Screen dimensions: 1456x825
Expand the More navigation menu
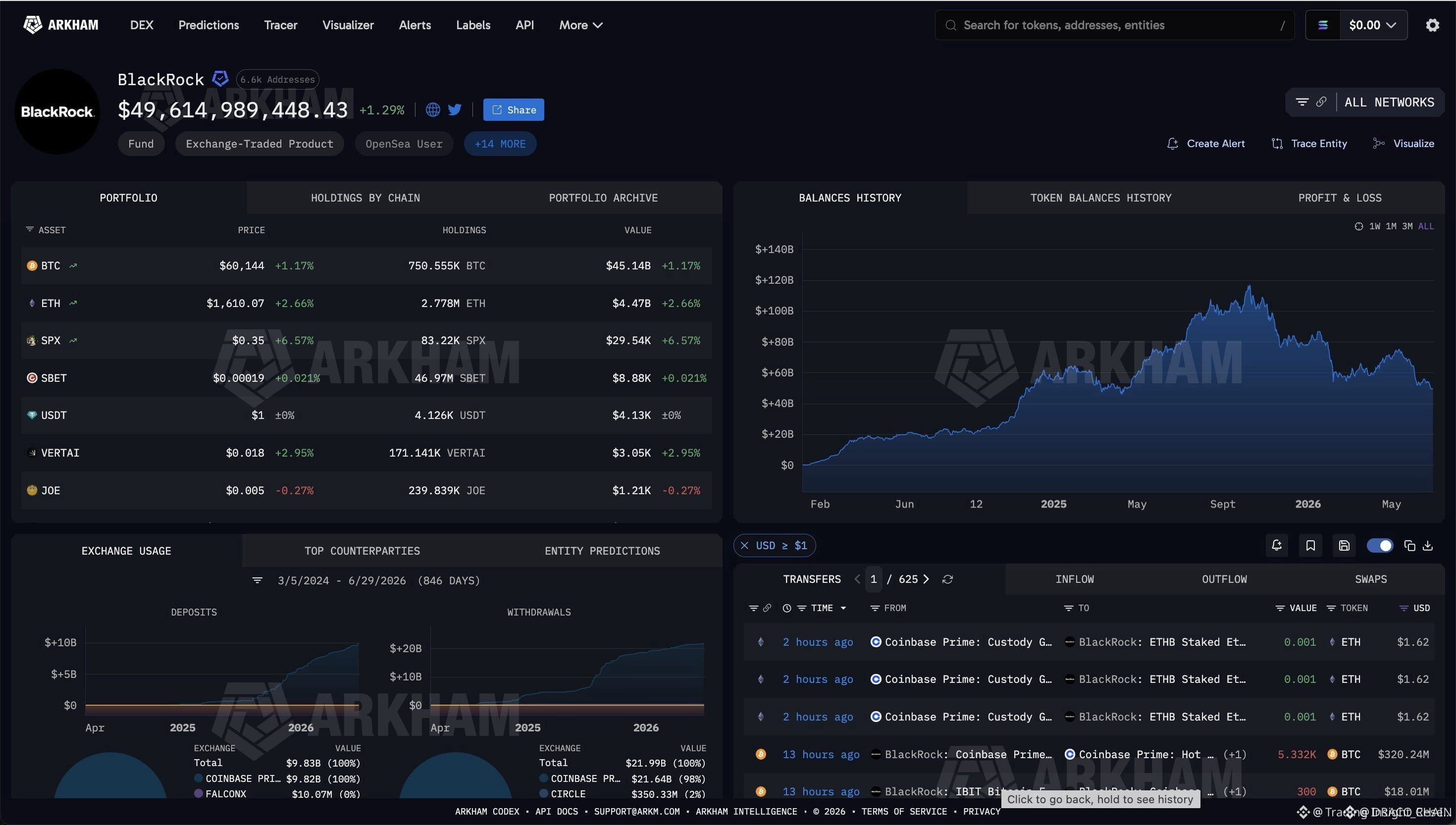pos(581,25)
